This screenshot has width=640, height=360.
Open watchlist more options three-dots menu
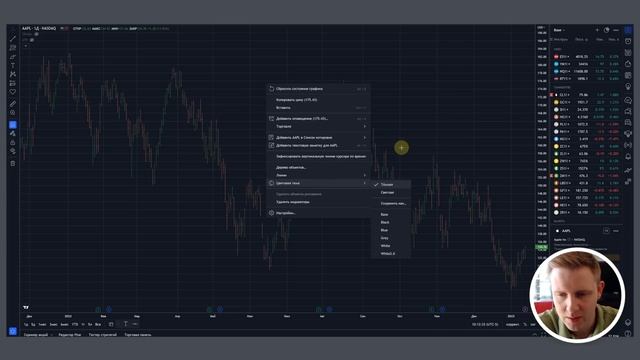(x=616, y=30)
